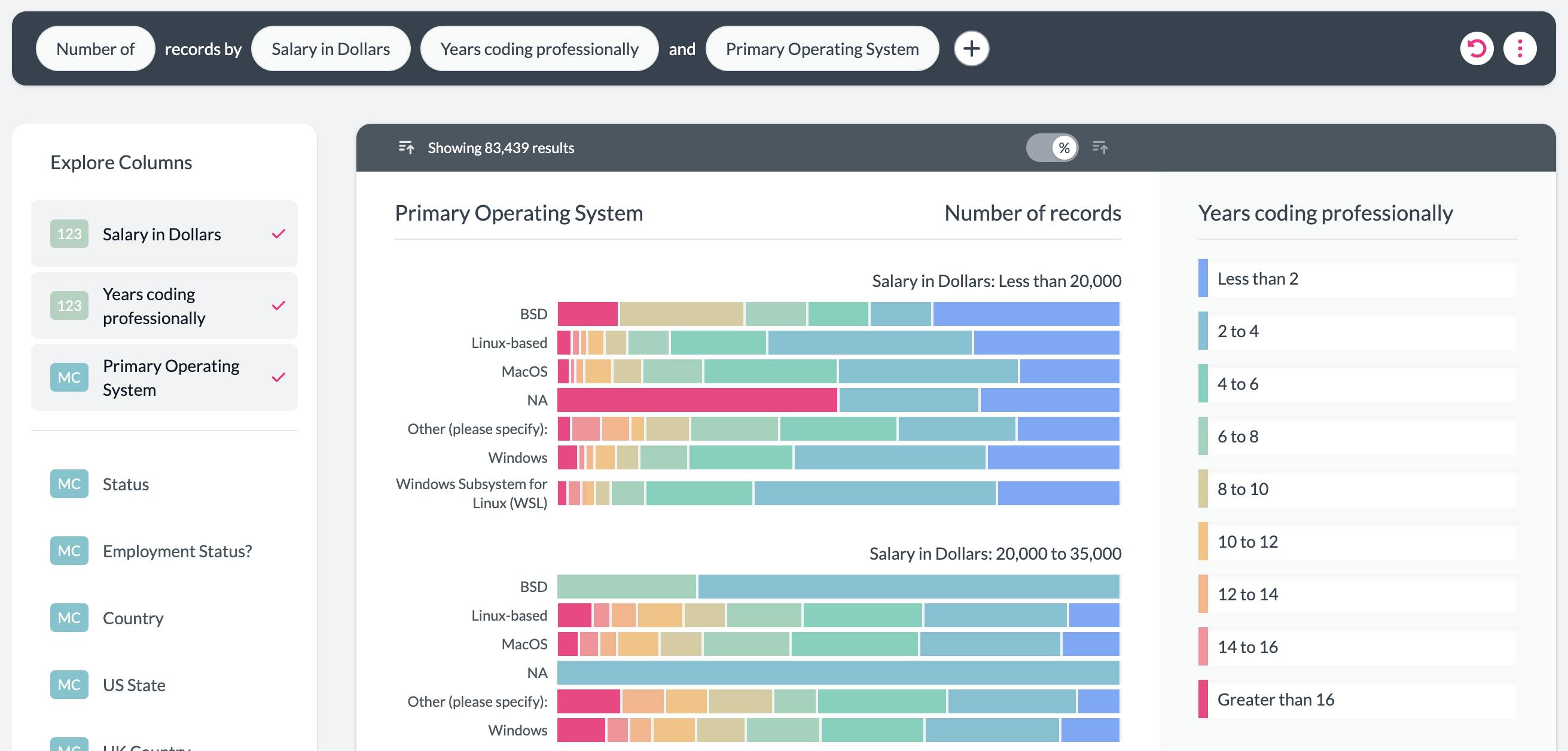Click the sort icon right of the percentage toggle
This screenshot has width=1568, height=751.
(1100, 147)
